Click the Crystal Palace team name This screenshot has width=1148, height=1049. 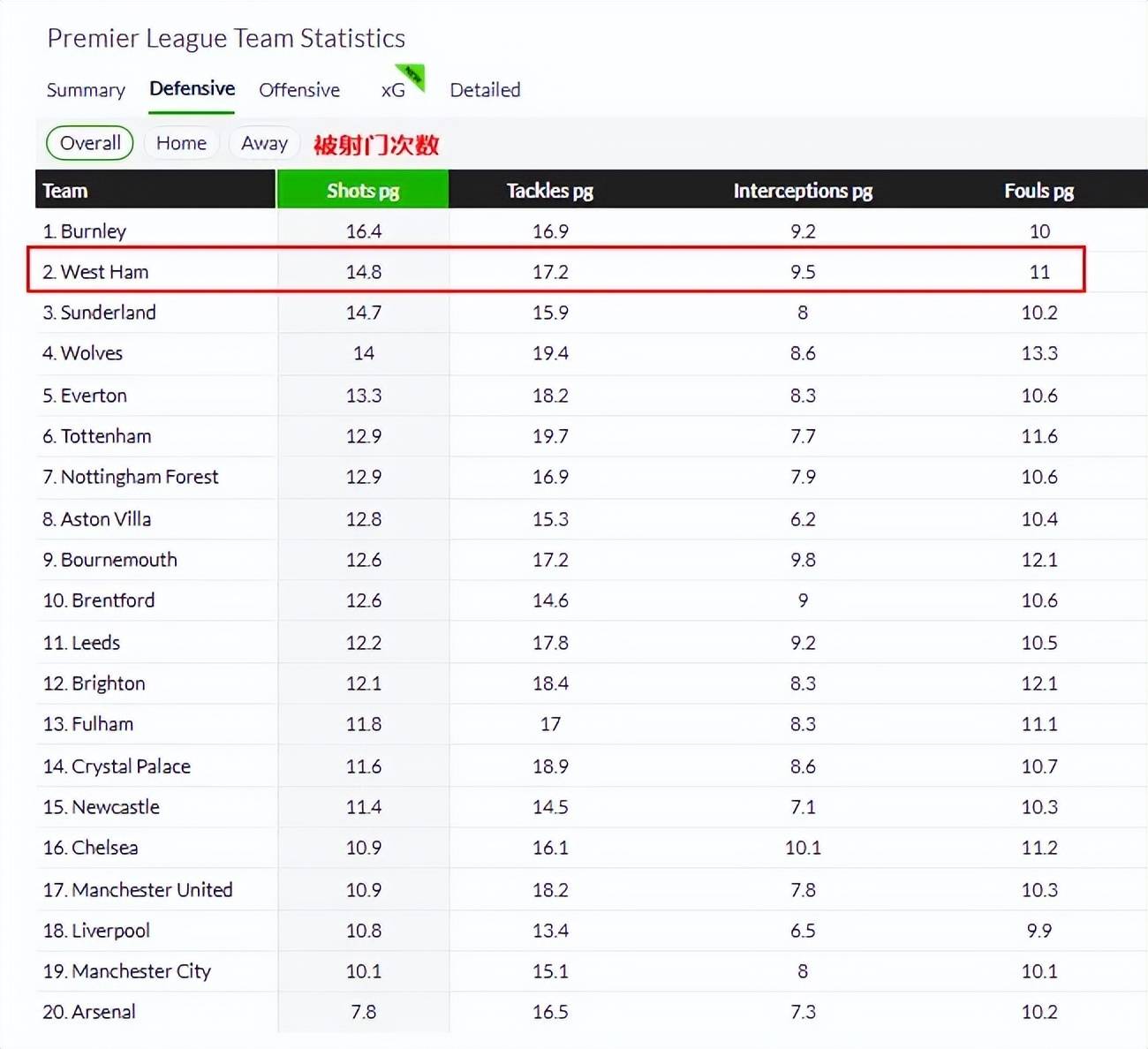[131, 766]
